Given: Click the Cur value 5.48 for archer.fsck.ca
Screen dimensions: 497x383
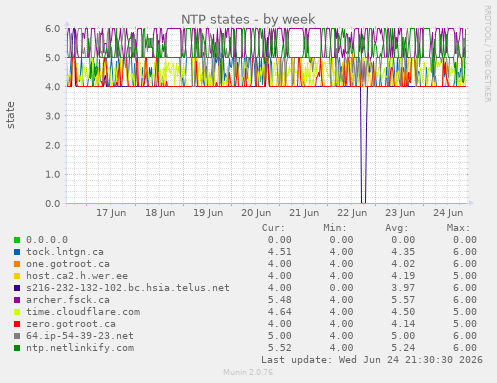Looking at the screenshot, I should (x=280, y=300).
